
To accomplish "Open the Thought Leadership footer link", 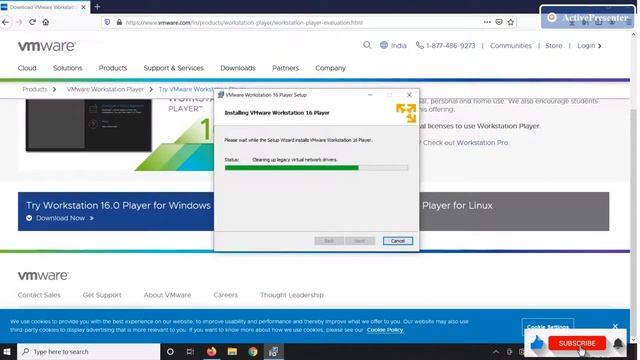I will pyautogui.click(x=292, y=295).
